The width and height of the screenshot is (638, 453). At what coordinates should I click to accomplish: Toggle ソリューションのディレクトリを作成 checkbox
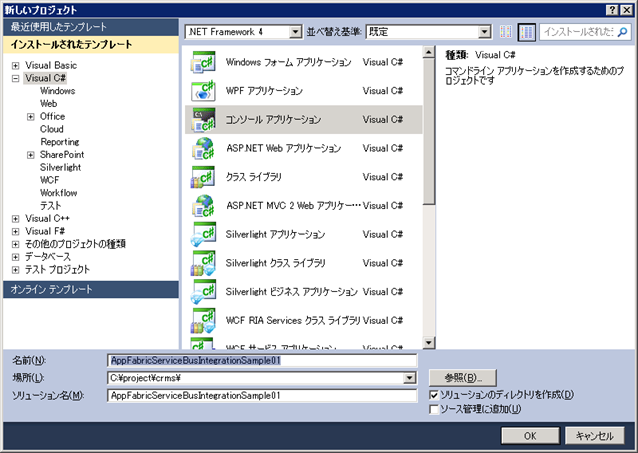tap(434, 395)
